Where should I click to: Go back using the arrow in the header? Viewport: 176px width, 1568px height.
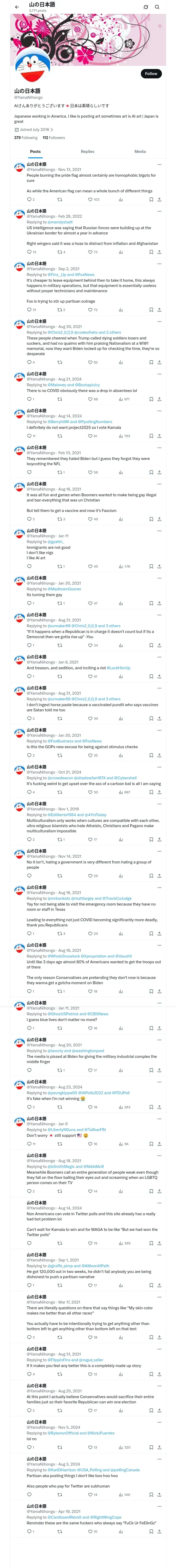pos(17,7)
